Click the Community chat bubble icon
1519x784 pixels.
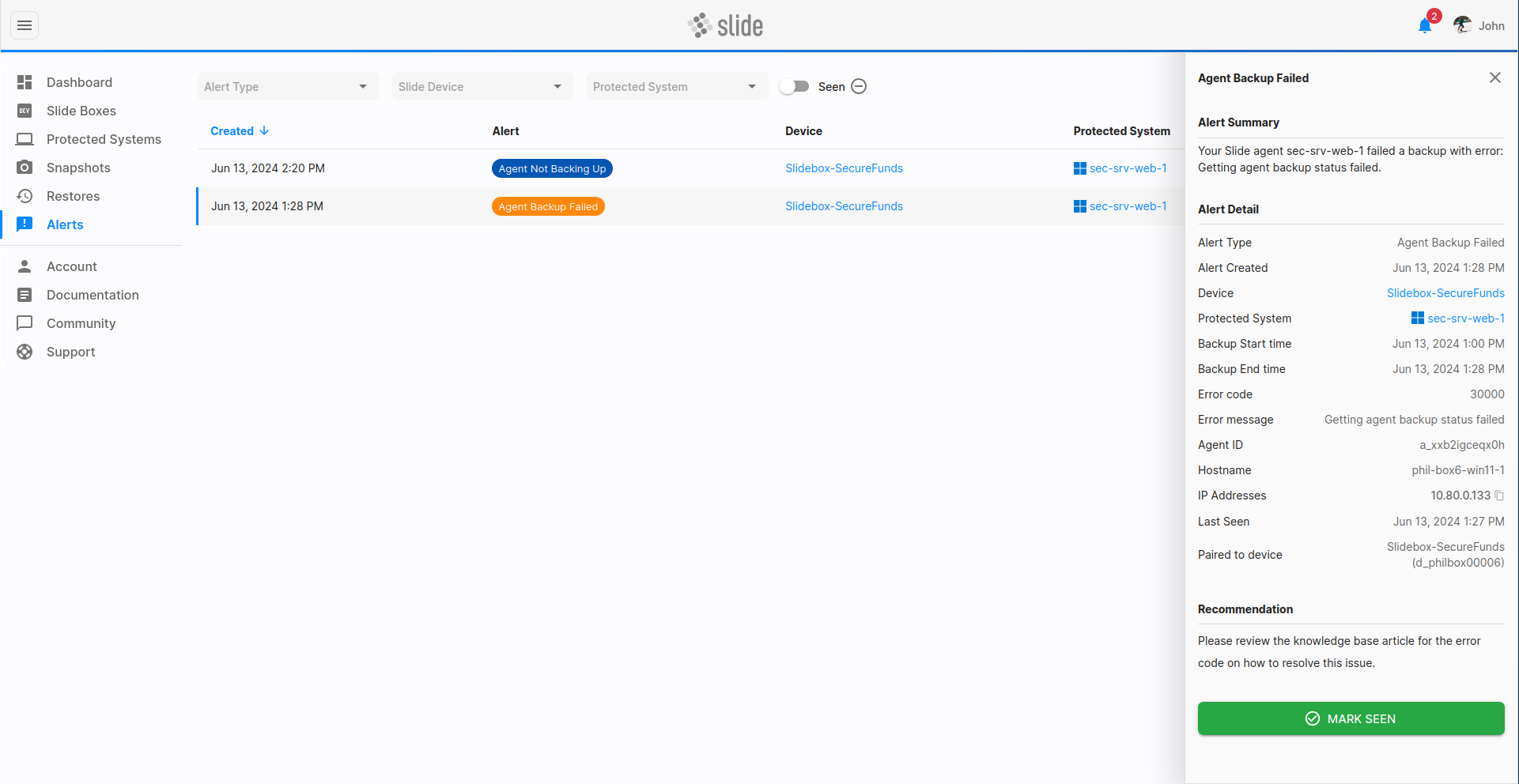(x=25, y=323)
